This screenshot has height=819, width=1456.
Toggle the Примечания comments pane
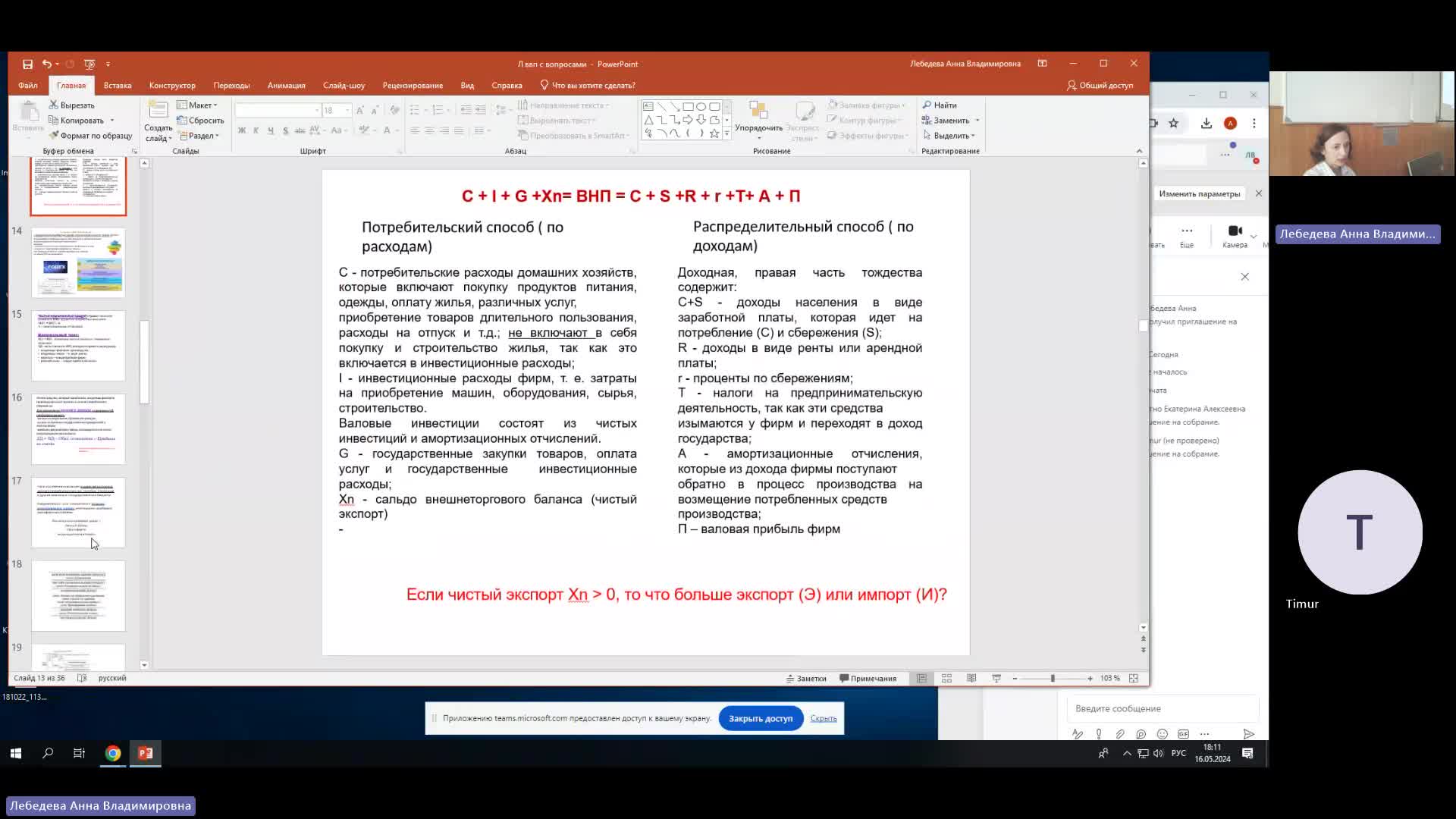[868, 679]
